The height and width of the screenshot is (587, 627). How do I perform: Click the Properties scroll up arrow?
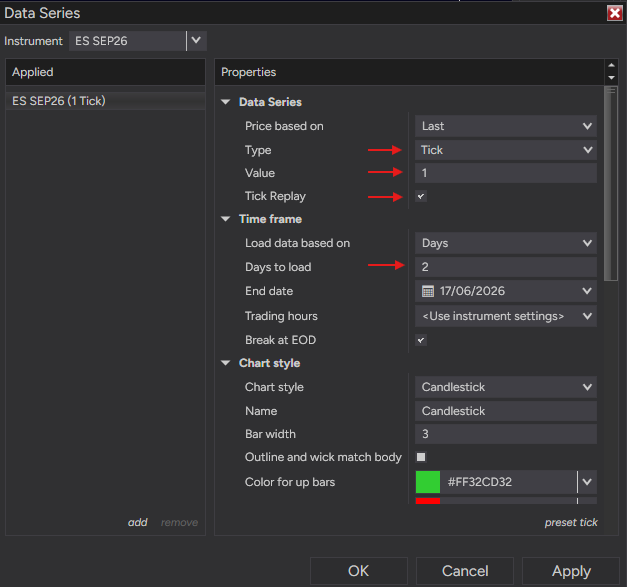[x=611, y=65]
